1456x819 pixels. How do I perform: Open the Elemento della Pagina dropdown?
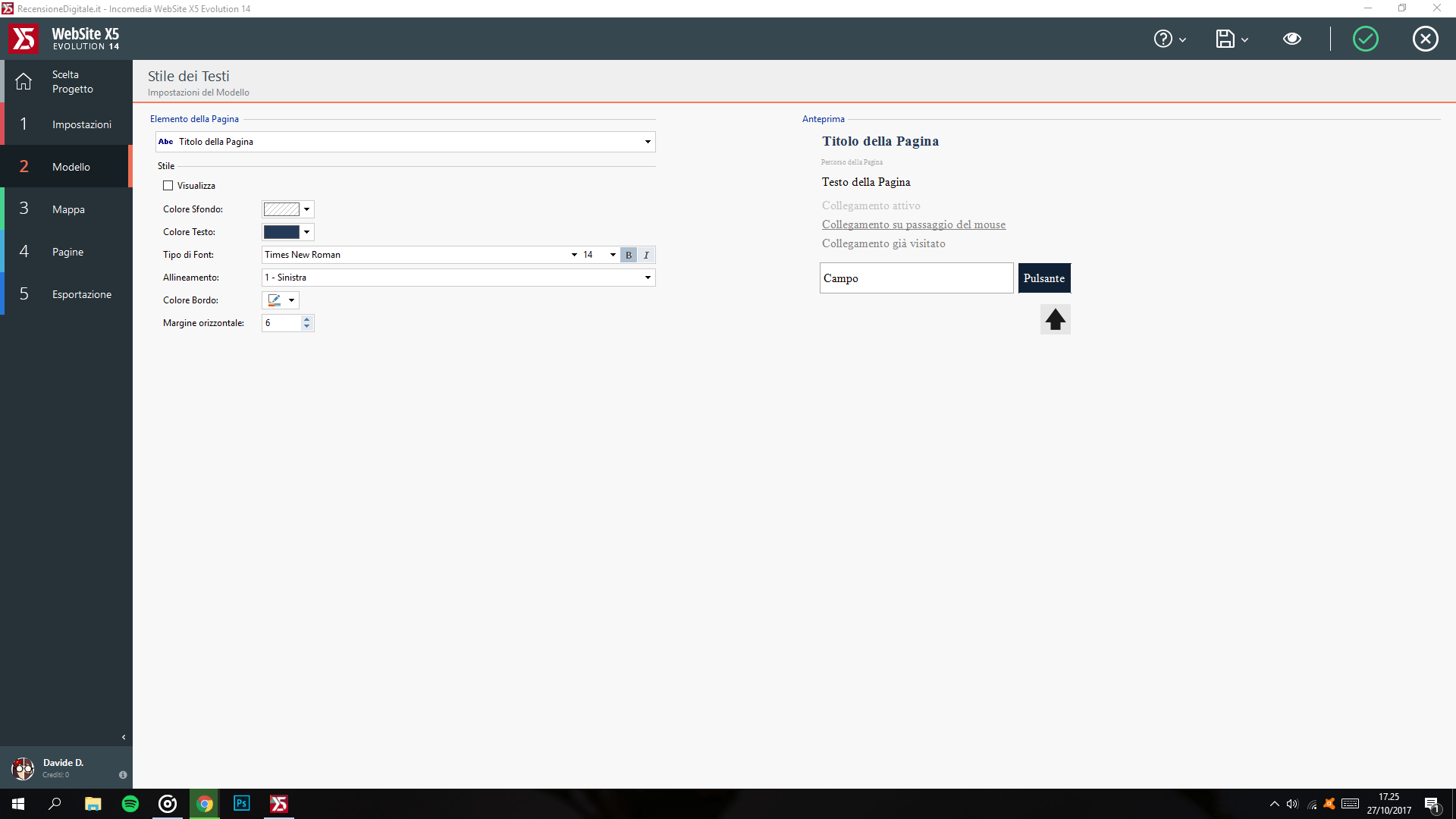coord(406,142)
